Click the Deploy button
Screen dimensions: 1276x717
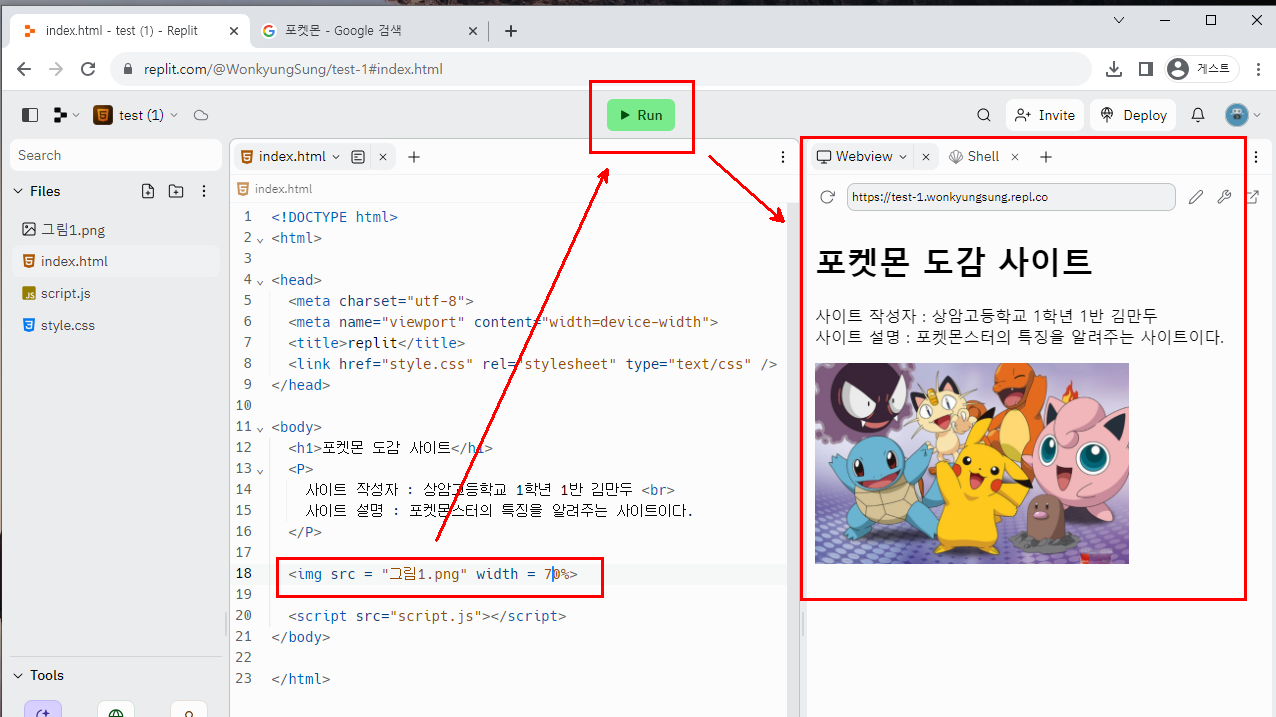click(x=1133, y=115)
